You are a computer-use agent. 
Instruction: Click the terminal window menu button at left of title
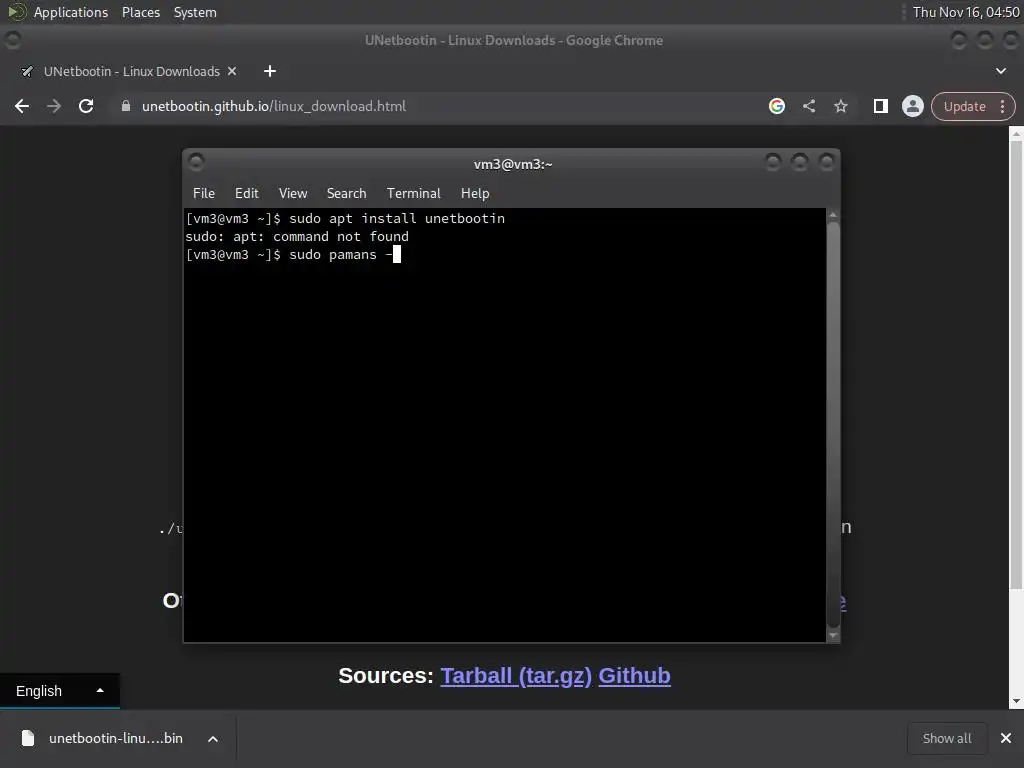196,161
